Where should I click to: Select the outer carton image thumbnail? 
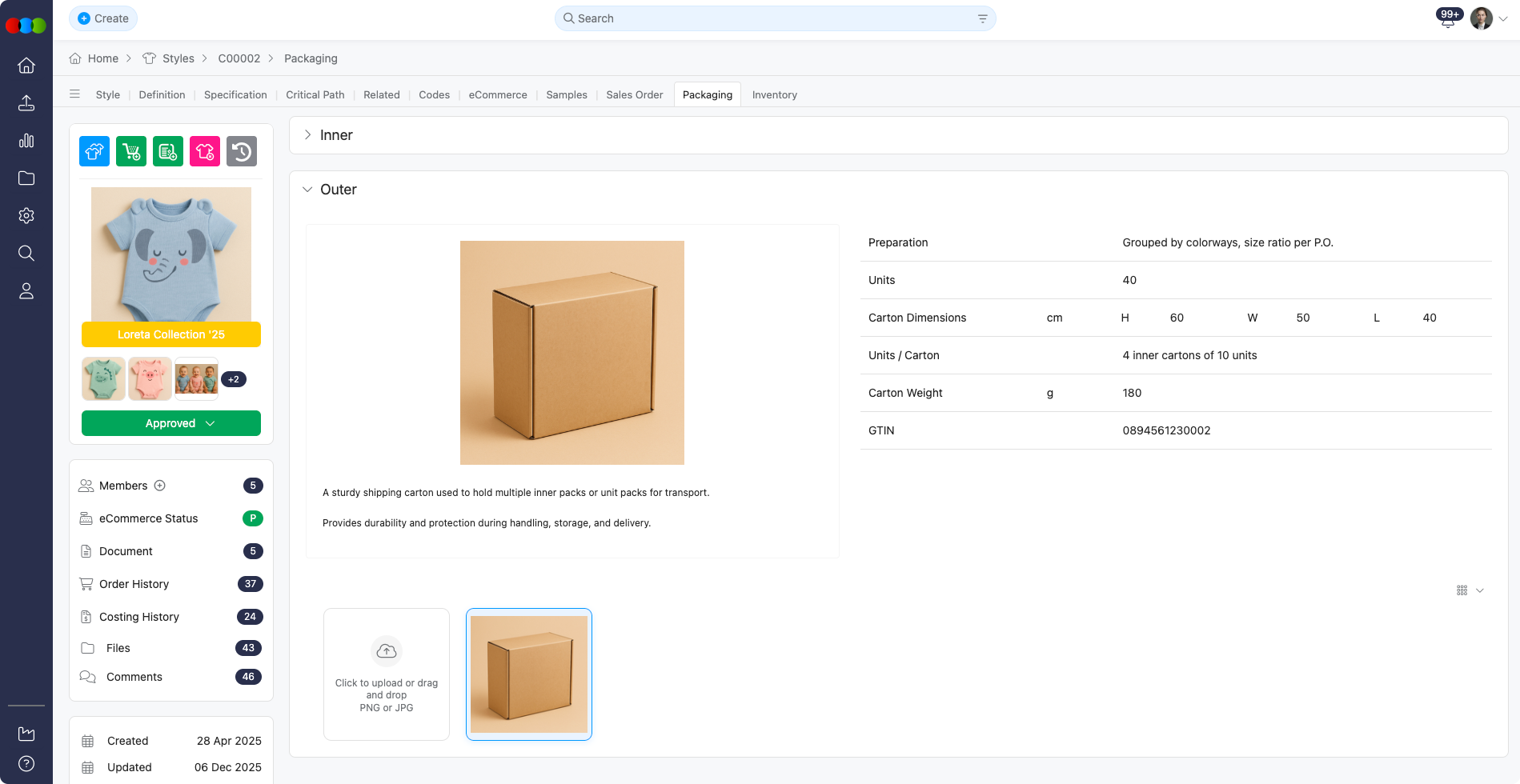[x=528, y=674]
